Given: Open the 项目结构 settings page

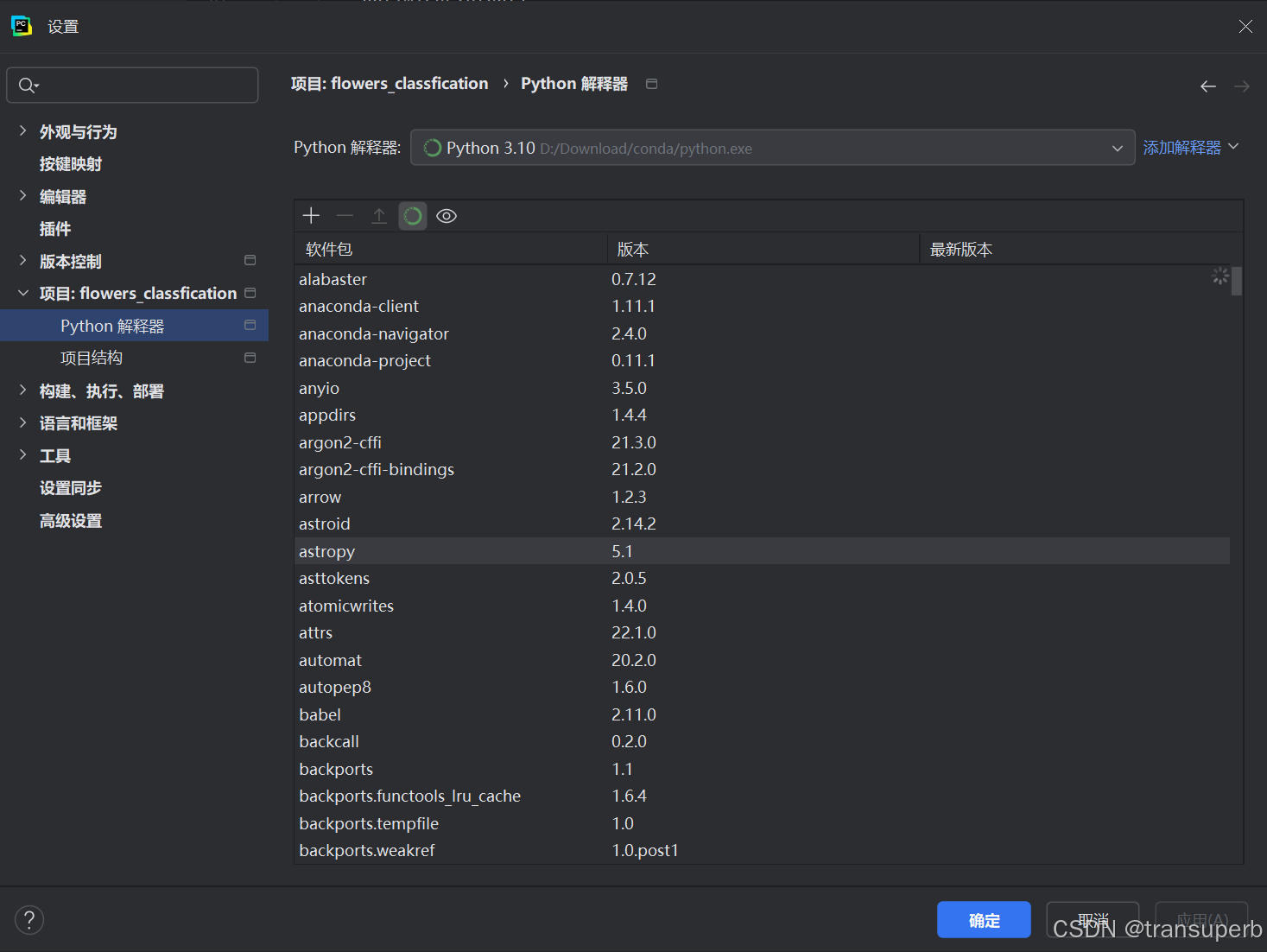Looking at the screenshot, I should coord(92,358).
